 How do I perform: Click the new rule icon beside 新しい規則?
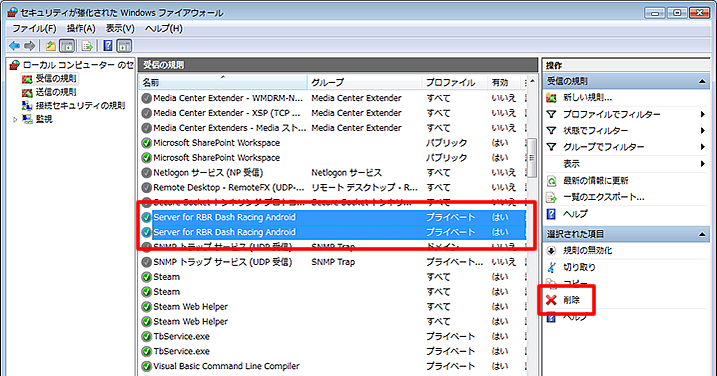(551, 97)
